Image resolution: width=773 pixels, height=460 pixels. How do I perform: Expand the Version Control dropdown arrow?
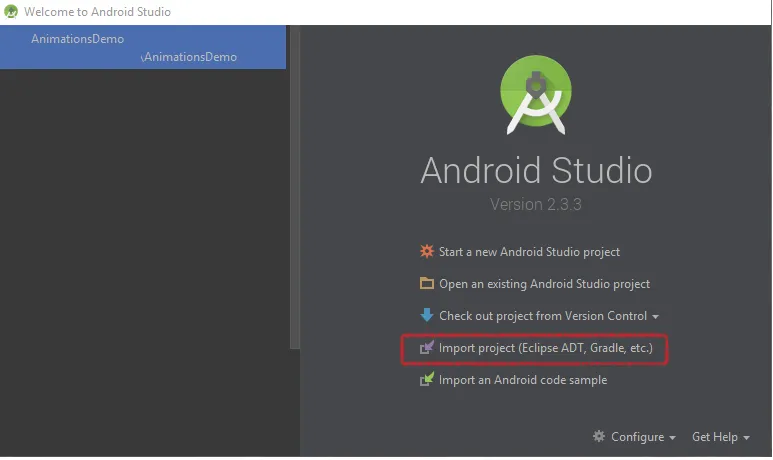[655, 317]
